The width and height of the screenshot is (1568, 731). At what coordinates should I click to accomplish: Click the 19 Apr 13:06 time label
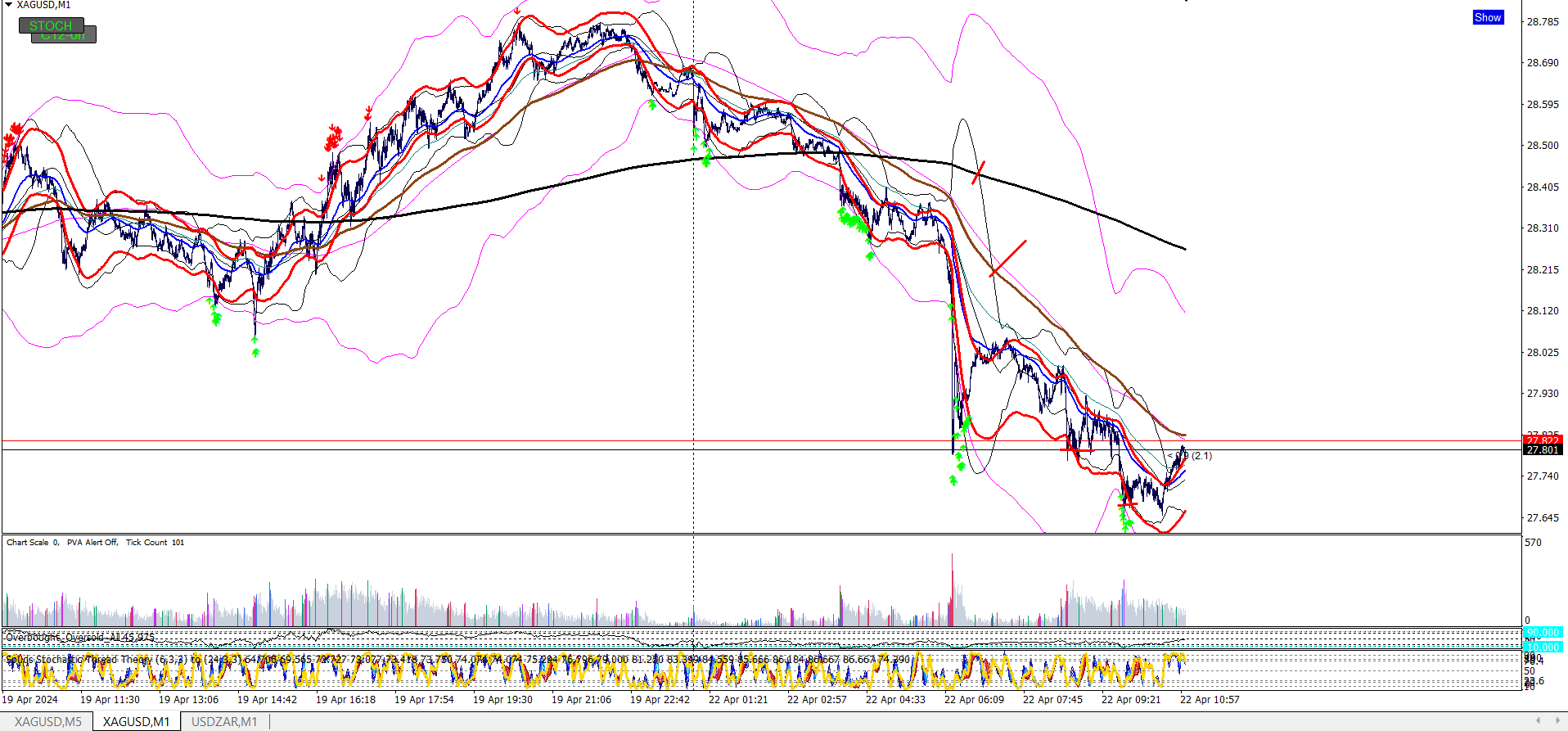tap(188, 699)
